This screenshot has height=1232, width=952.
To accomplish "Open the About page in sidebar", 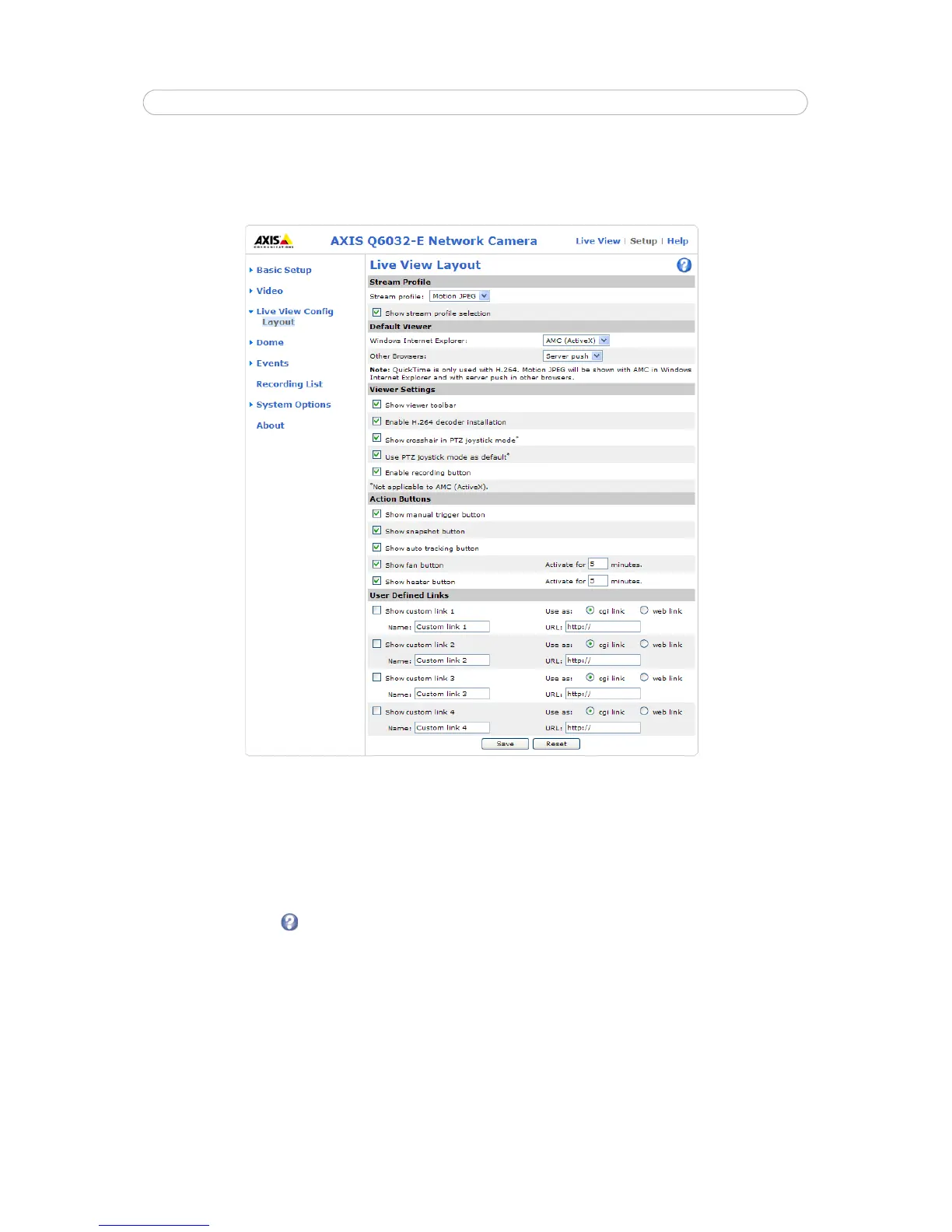I will pos(271,425).
